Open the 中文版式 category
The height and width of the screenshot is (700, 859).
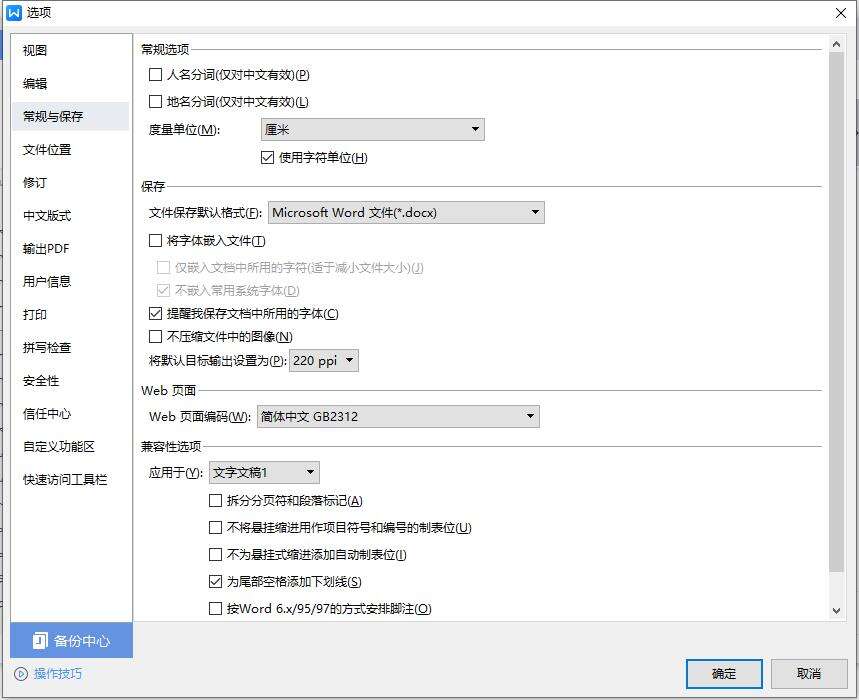[x=70, y=215]
